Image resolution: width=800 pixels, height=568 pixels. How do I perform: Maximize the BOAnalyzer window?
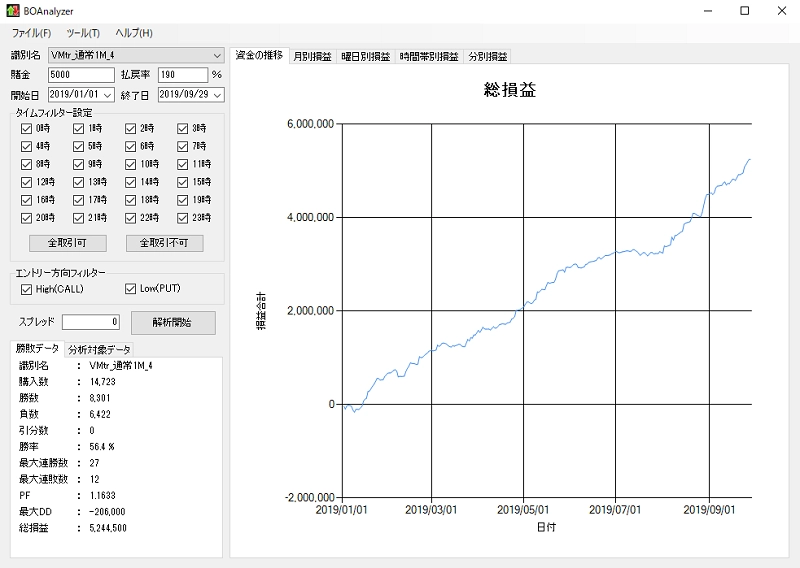744,11
